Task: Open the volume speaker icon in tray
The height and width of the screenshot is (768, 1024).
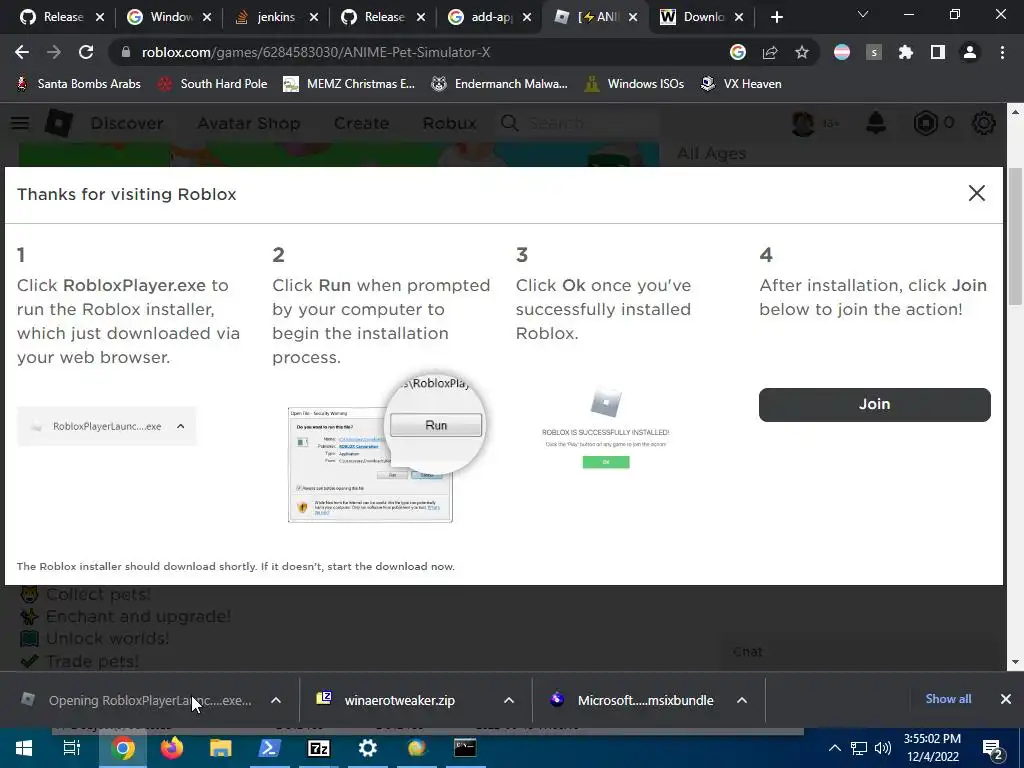Action: click(882, 748)
